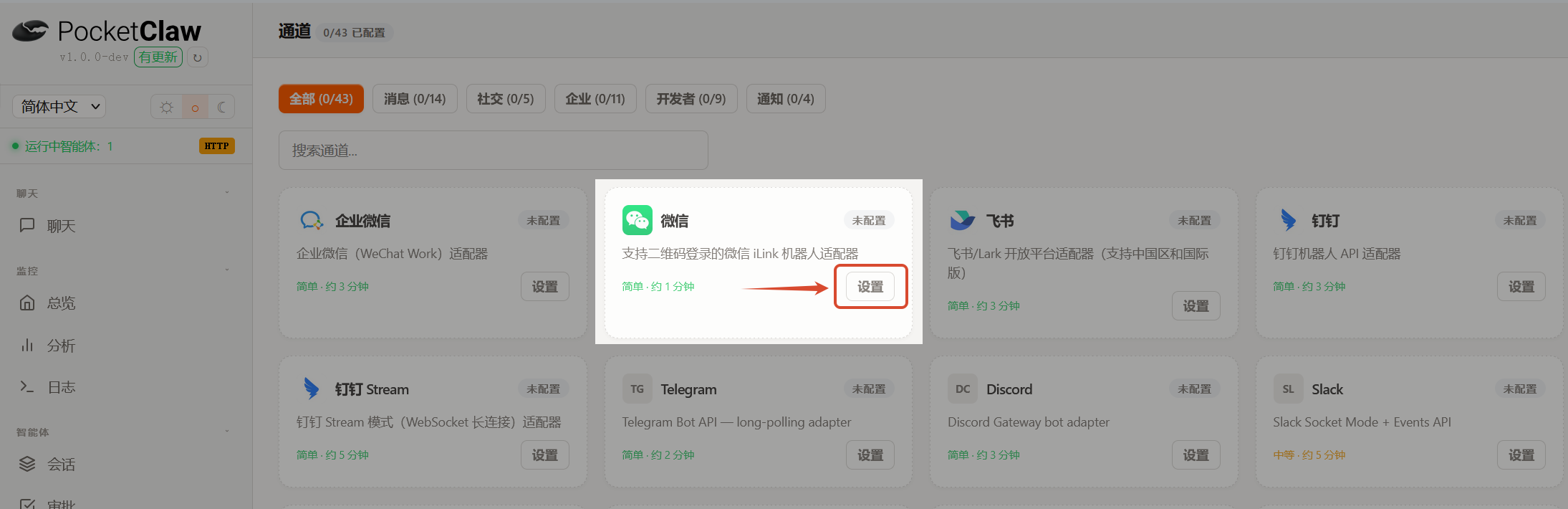
Task: Click the 钉钉 channel icon
Action: click(x=1288, y=220)
